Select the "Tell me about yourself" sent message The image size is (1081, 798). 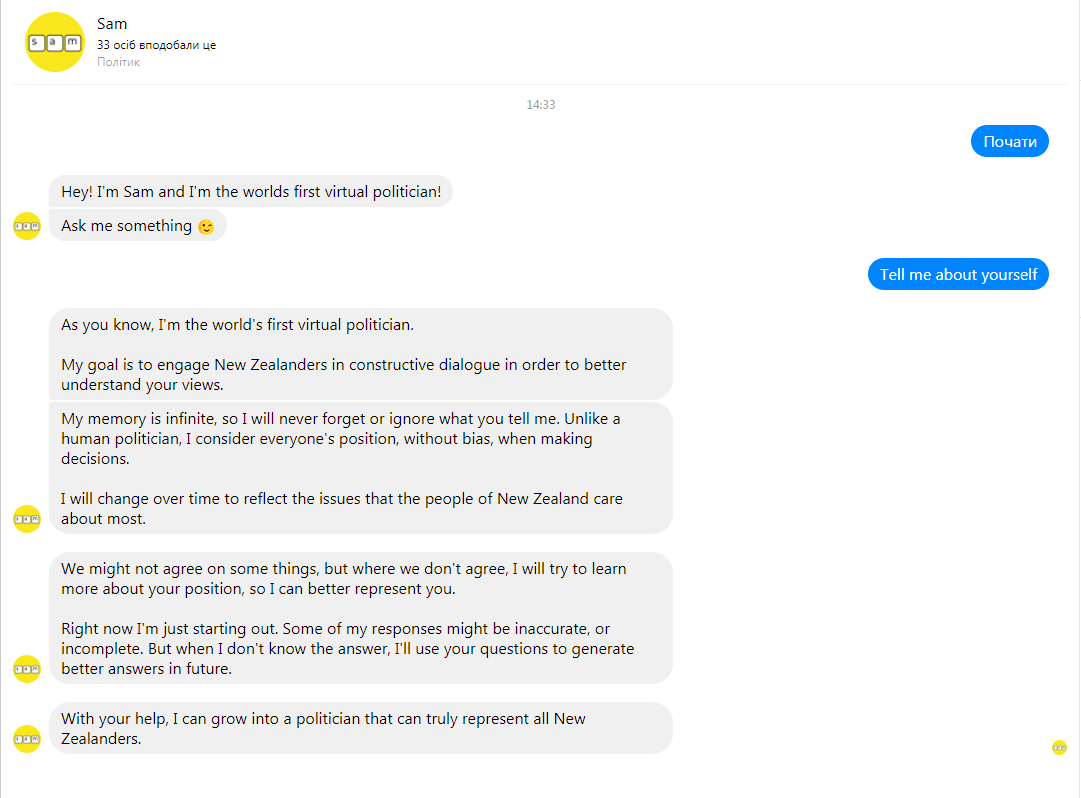tap(958, 274)
